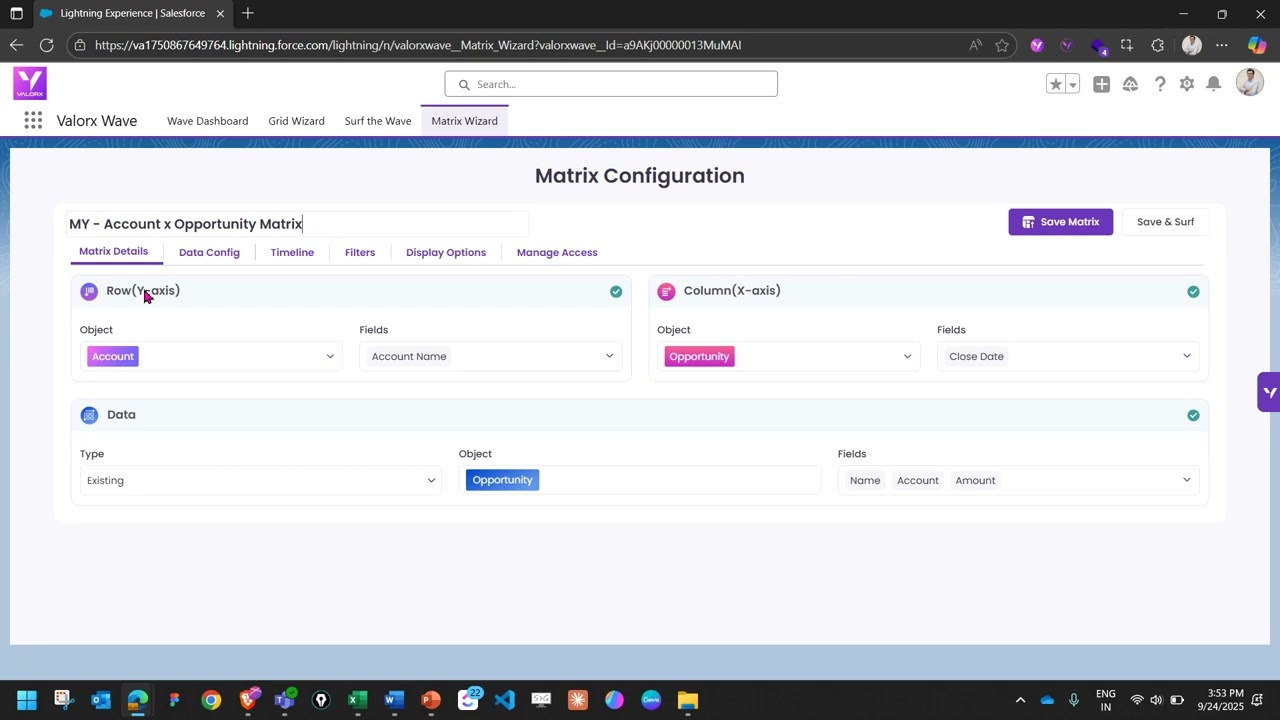Click the Salesforce global Search box
1280x720 pixels.
611,84
